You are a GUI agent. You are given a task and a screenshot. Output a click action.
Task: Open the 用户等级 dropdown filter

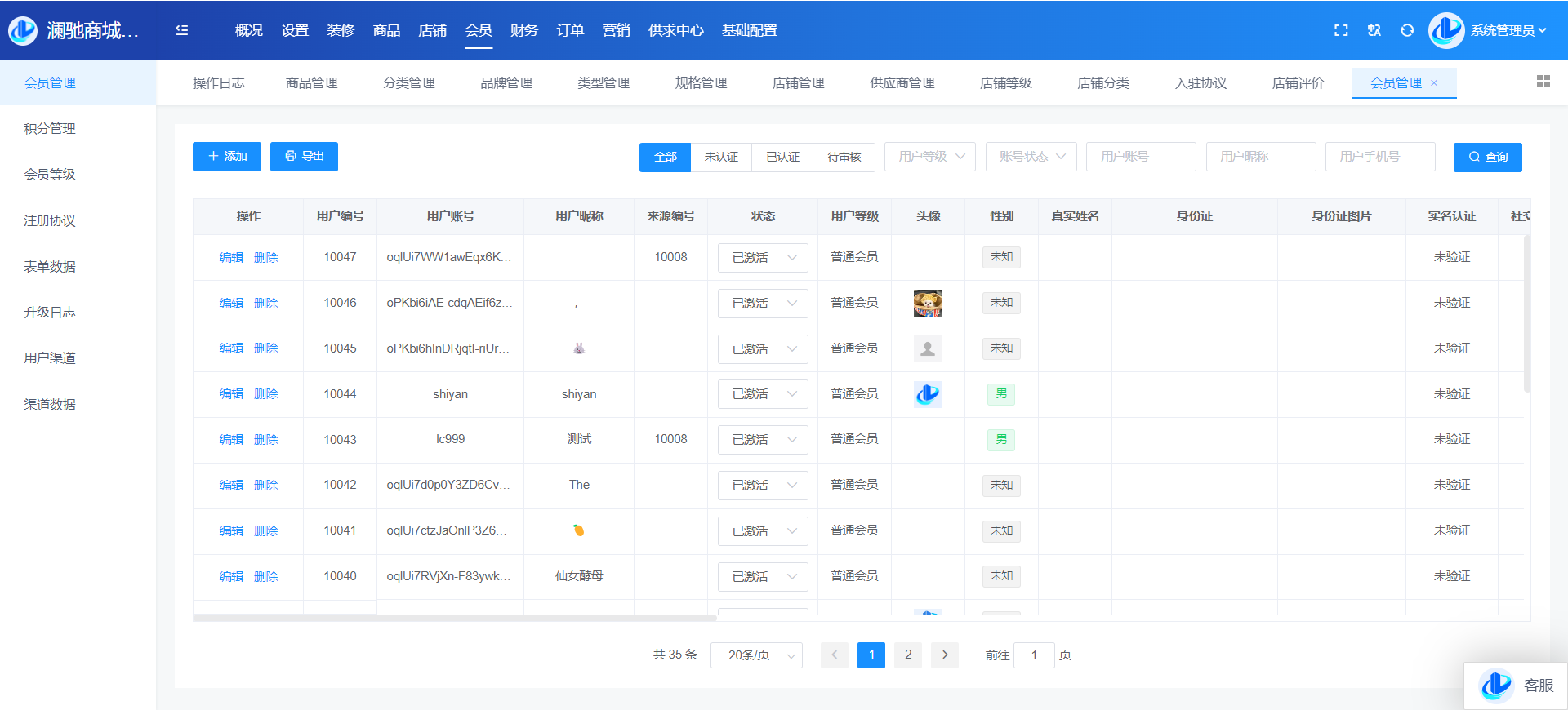pos(930,157)
